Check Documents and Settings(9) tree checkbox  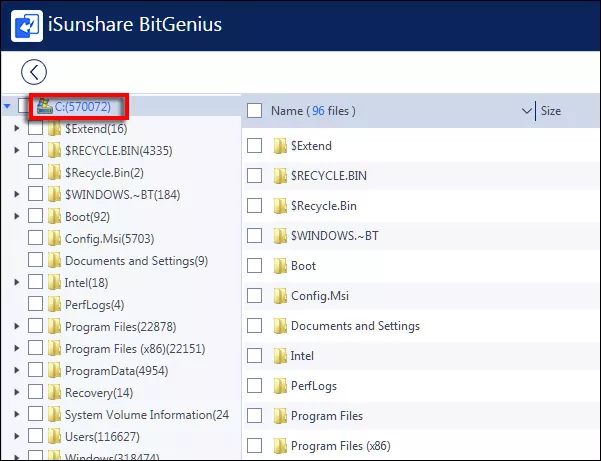(35, 260)
